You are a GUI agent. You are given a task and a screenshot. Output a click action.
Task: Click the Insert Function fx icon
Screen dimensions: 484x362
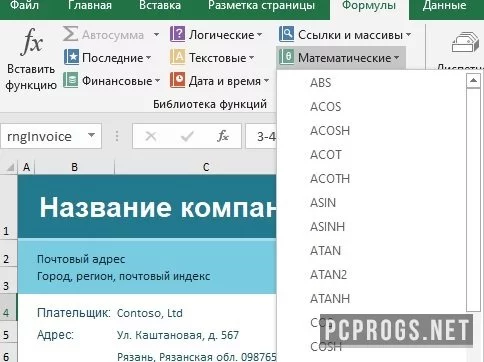click(x=32, y=42)
